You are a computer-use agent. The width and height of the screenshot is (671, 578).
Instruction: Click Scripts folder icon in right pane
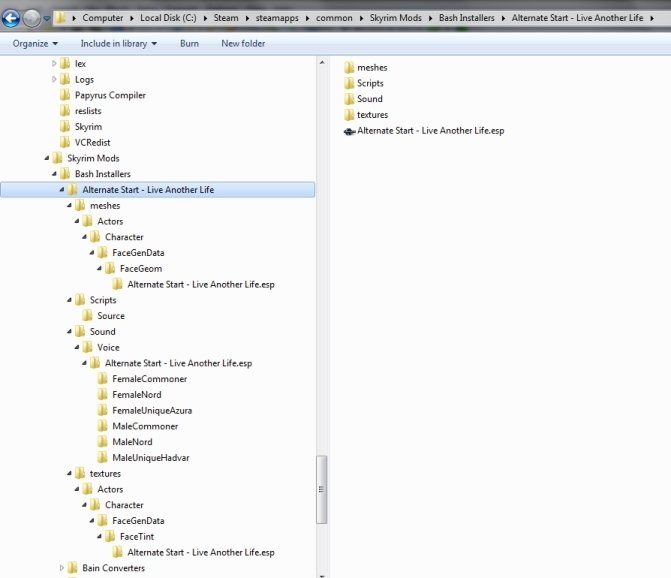point(349,83)
